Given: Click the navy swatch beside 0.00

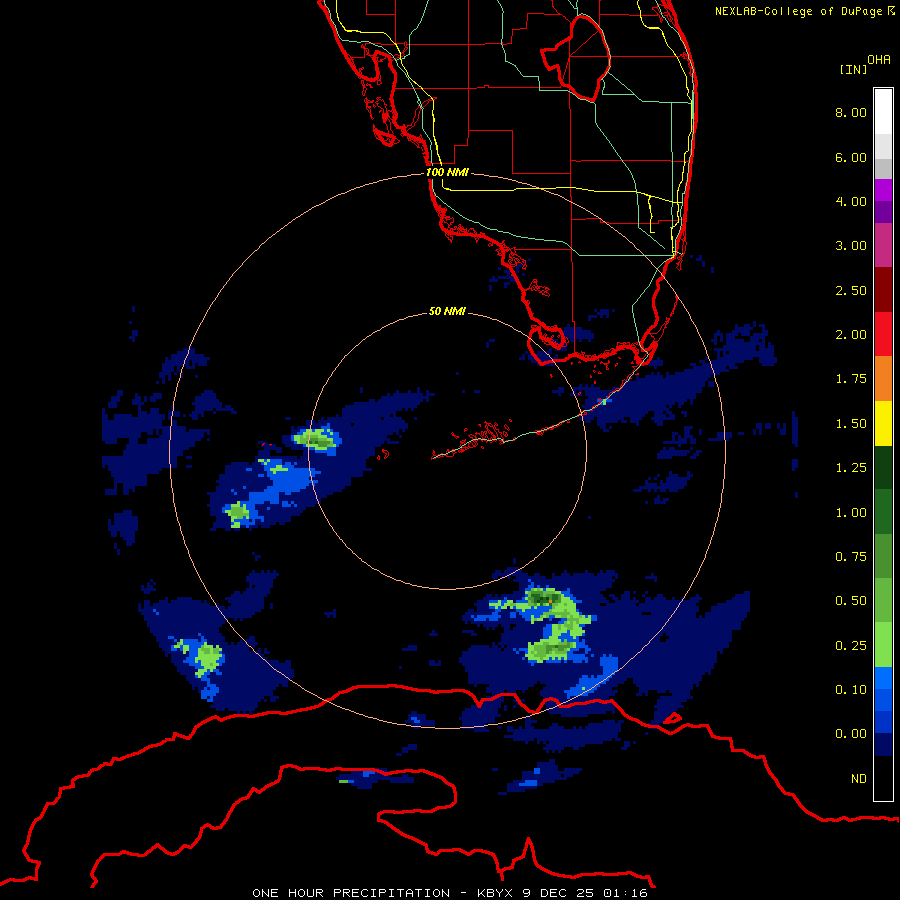Looking at the screenshot, I should (x=883, y=745).
